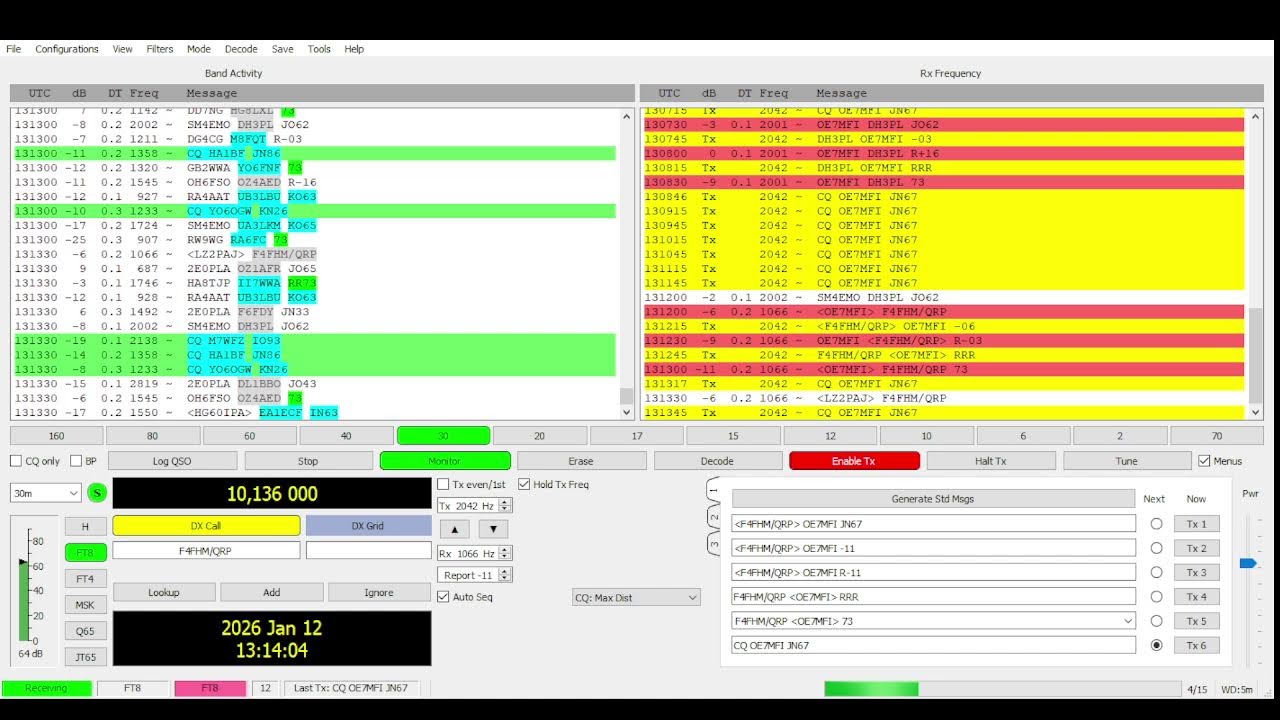Switch to message tab 2
Image resolution: width=1280 pixels, height=720 pixels.
tap(713, 518)
